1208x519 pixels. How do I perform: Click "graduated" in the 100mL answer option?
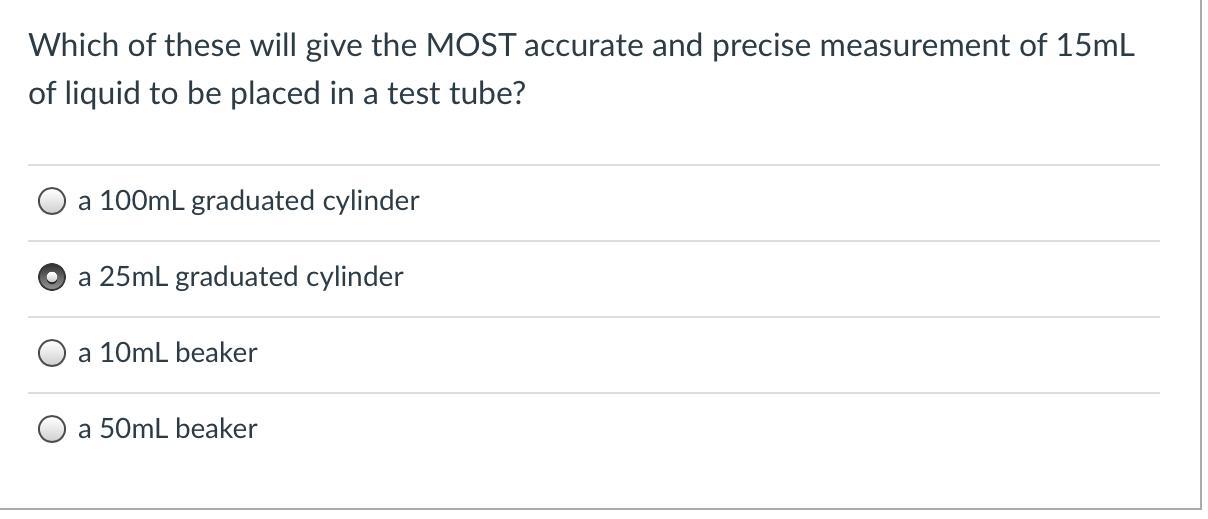click(x=252, y=201)
